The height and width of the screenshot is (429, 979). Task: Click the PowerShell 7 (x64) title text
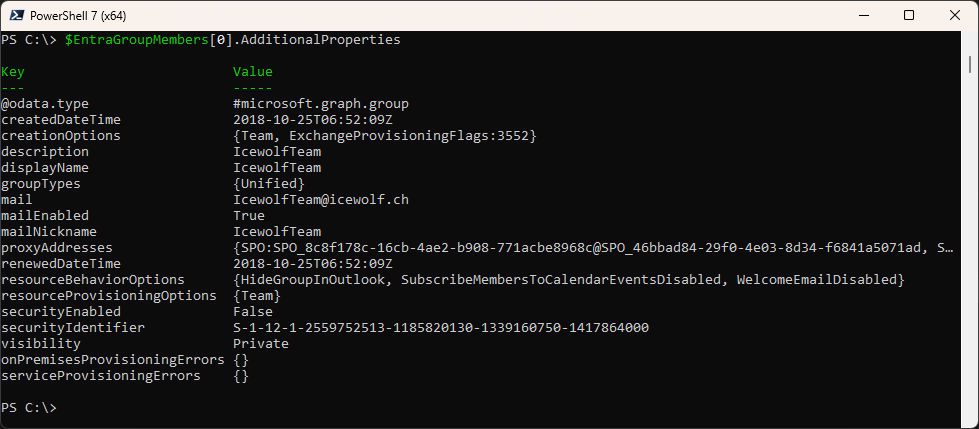pyautogui.click(x=78, y=16)
